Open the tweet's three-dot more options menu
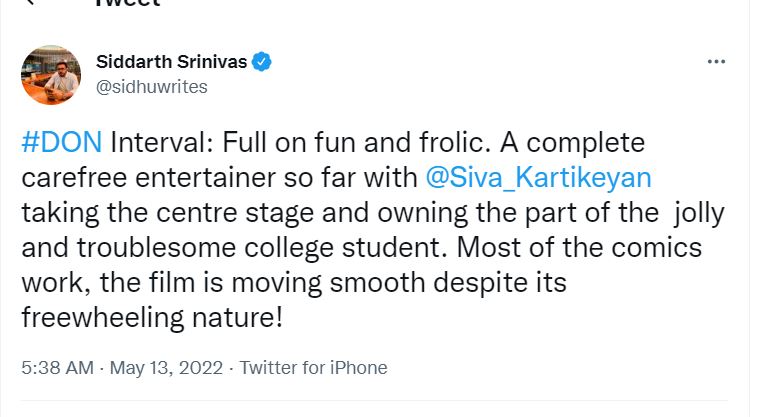The width and height of the screenshot is (760, 417). pyautogui.click(x=716, y=62)
